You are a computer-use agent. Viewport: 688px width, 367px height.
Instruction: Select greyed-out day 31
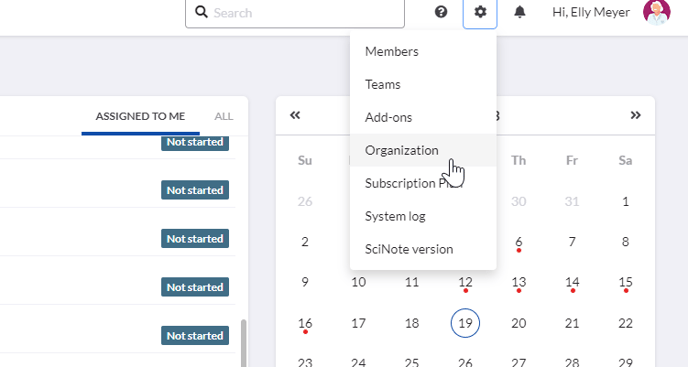pyautogui.click(x=572, y=201)
